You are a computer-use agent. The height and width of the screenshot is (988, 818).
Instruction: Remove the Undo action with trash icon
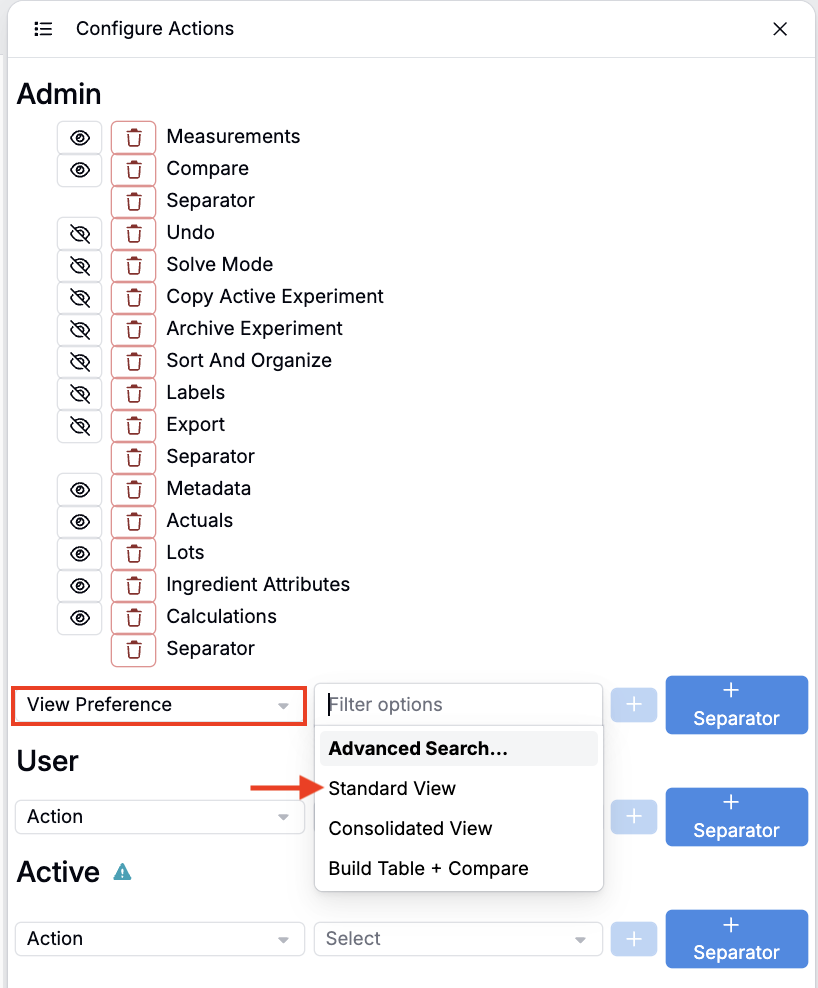click(x=133, y=233)
